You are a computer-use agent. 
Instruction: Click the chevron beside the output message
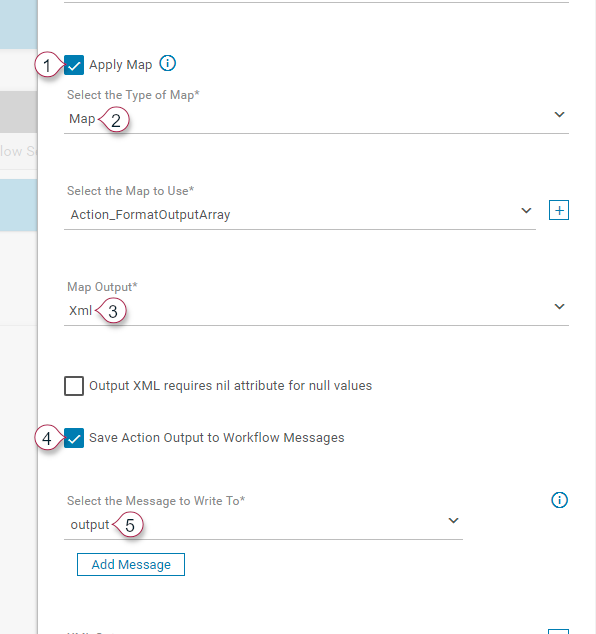(454, 520)
